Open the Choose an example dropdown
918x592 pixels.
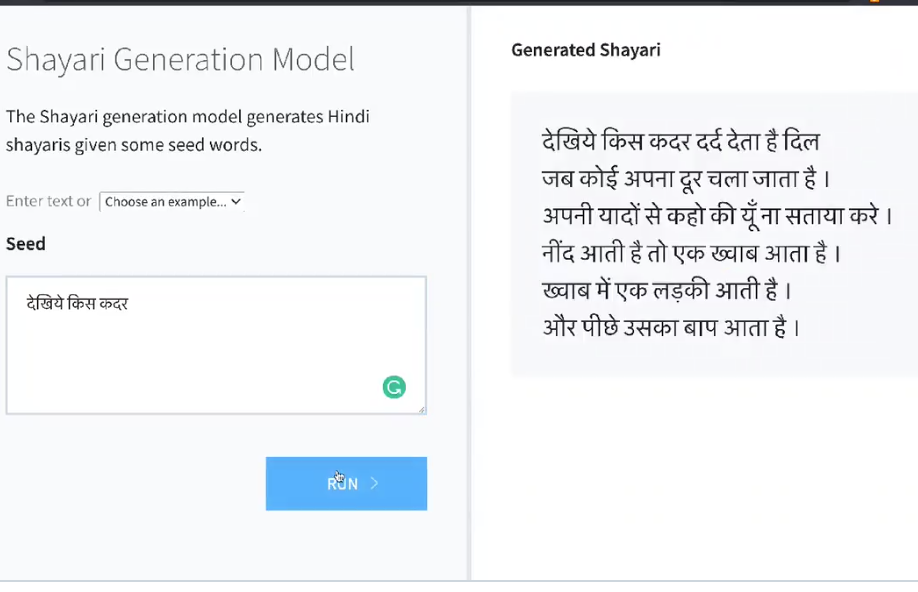click(172, 201)
